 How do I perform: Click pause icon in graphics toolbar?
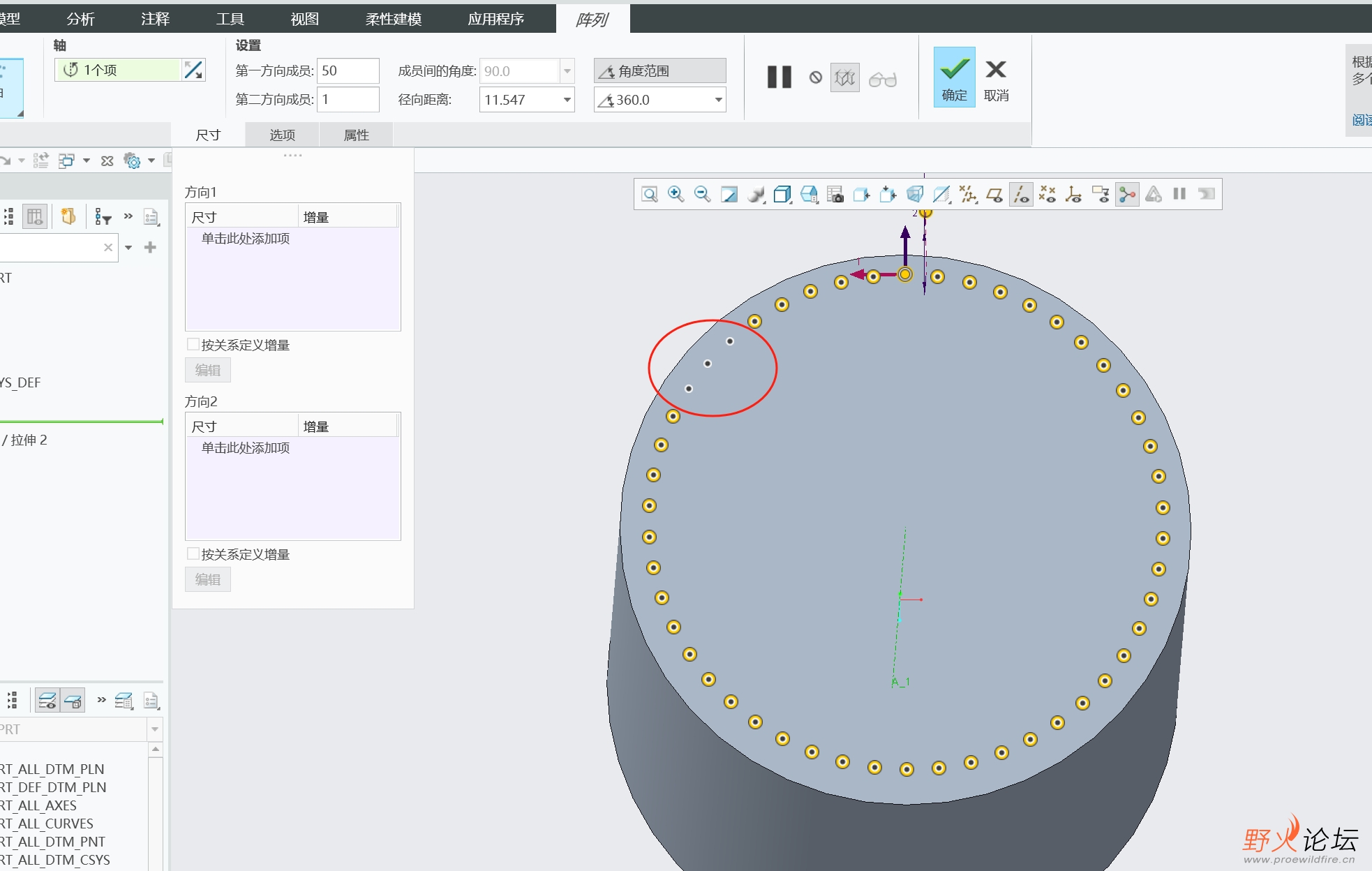[1179, 194]
